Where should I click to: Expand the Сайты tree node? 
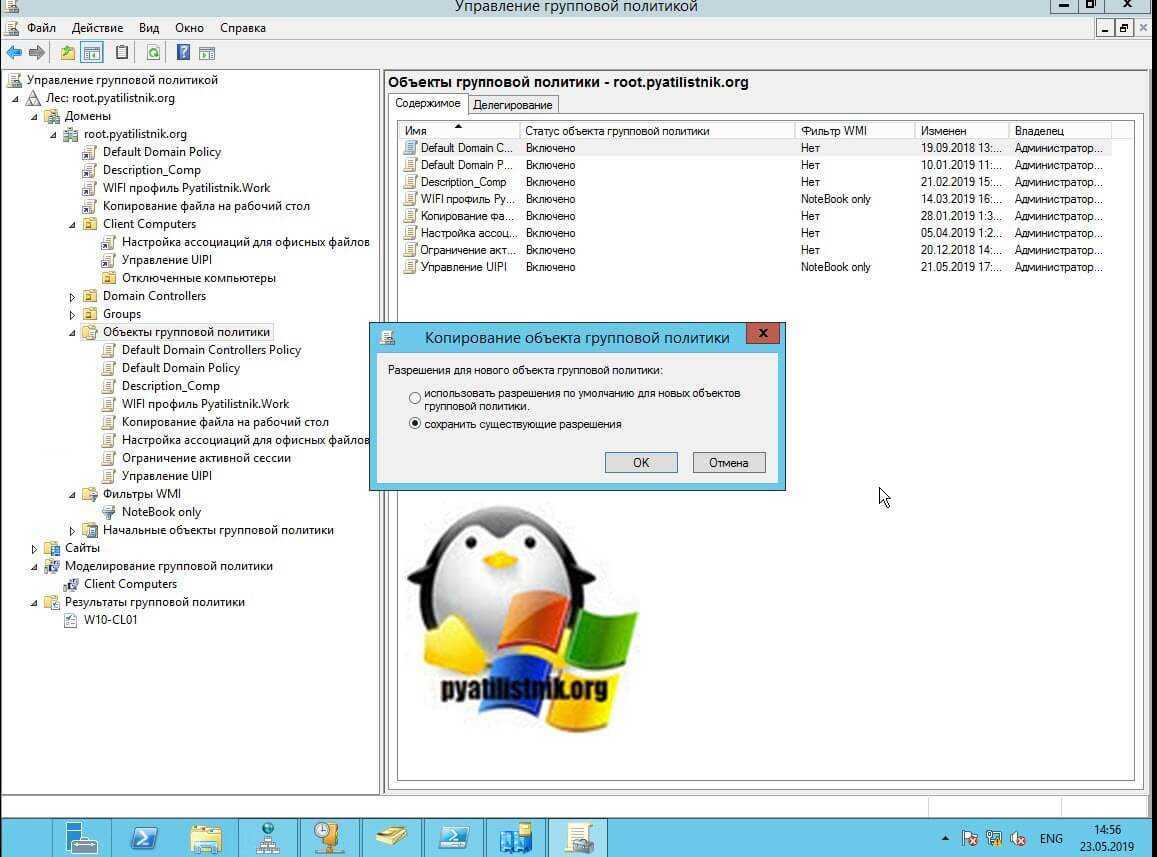click(x=34, y=548)
